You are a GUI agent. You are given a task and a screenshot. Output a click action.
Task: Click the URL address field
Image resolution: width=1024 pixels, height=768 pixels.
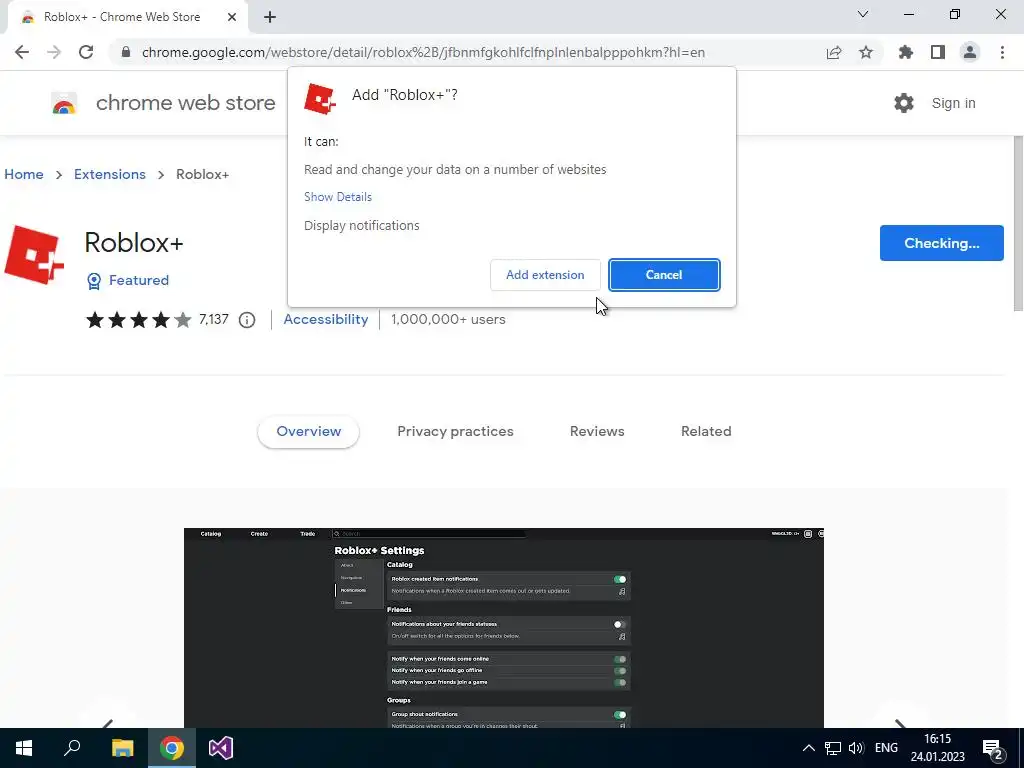pyautogui.click(x=423, y=52)
